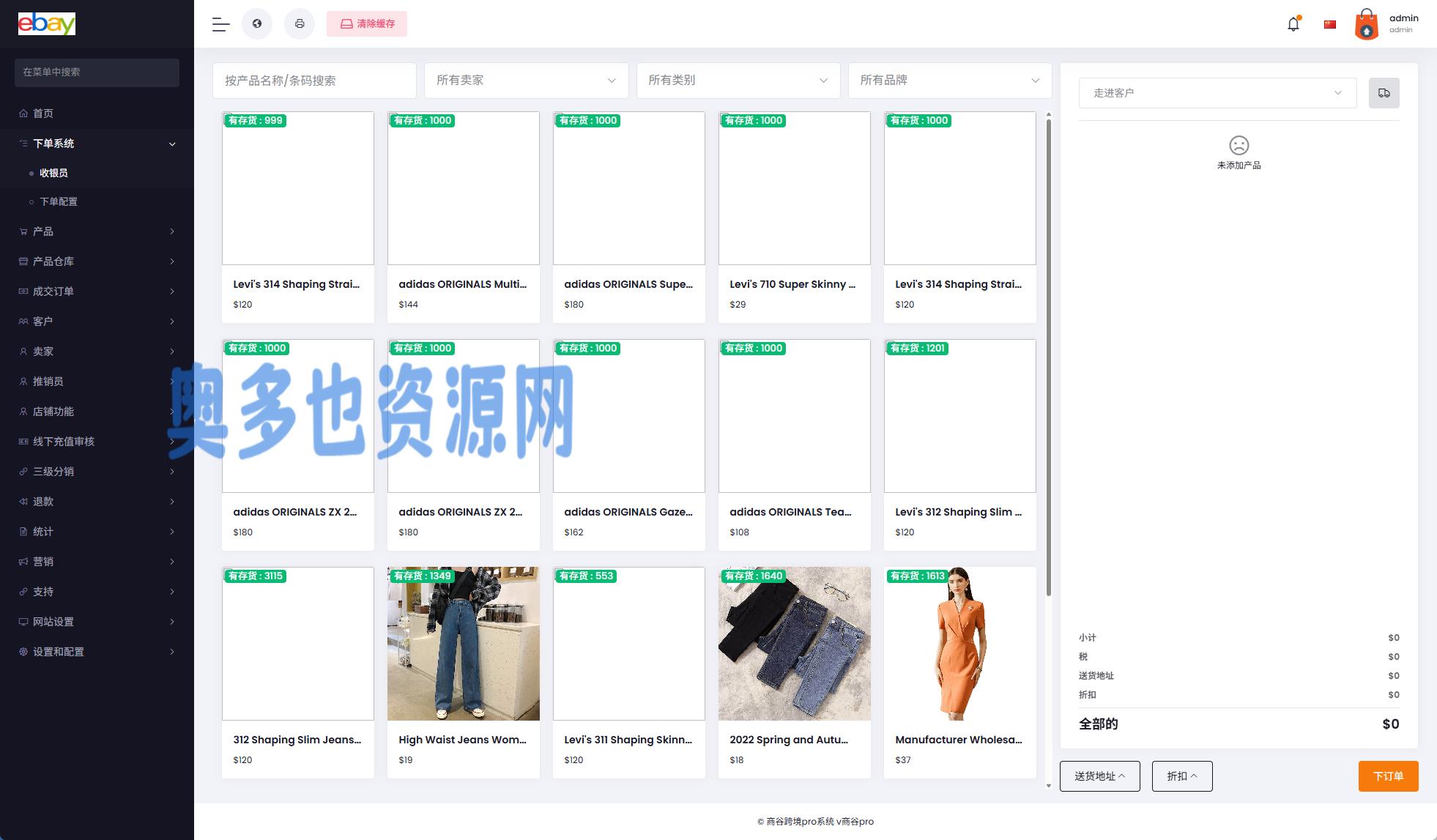This screenshot has width=1437, height=840.
Task: Click the globe icon in top toolbar
Action: coord(257,24)
